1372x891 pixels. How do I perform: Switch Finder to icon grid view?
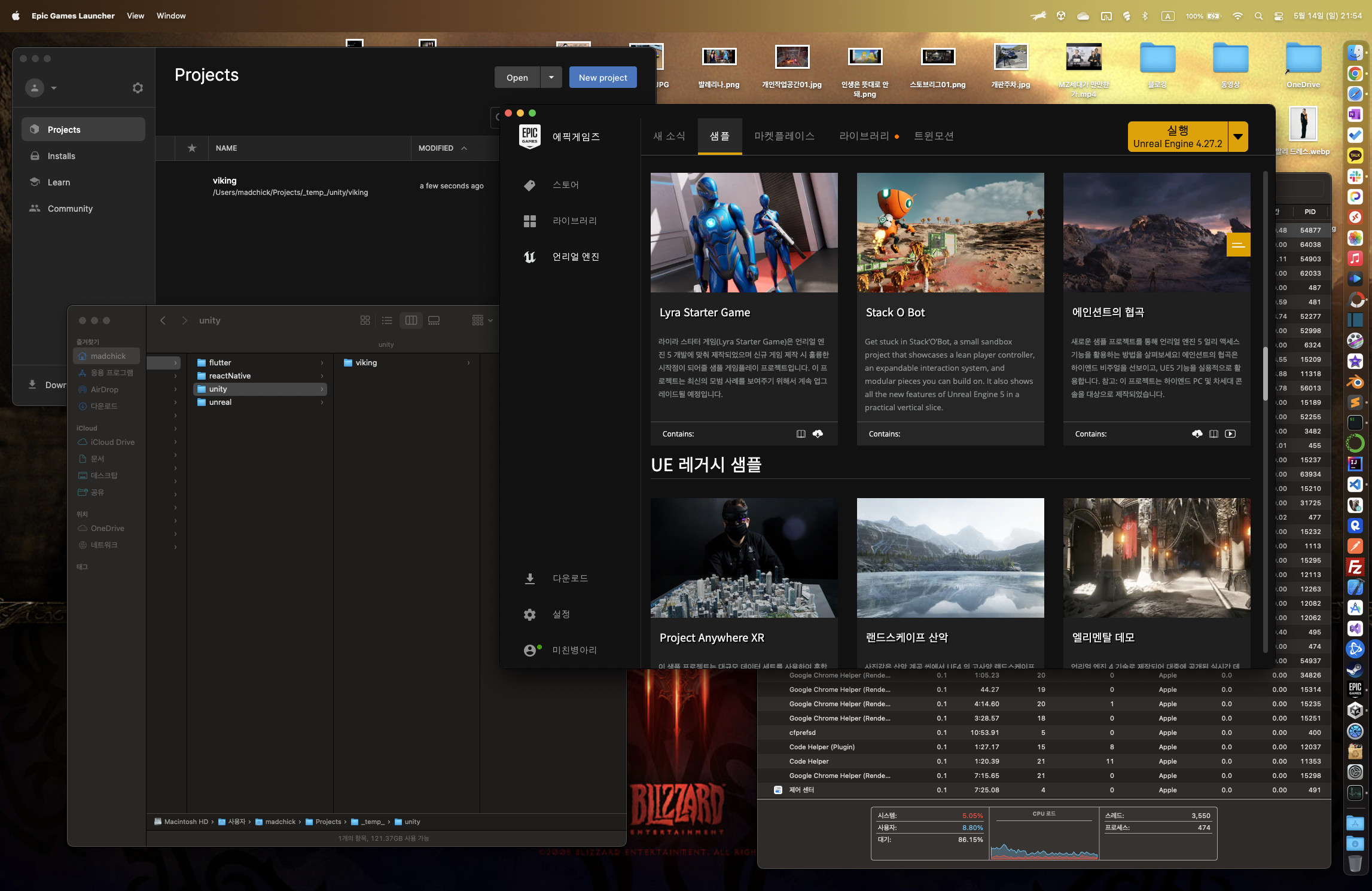click(365, 321)
